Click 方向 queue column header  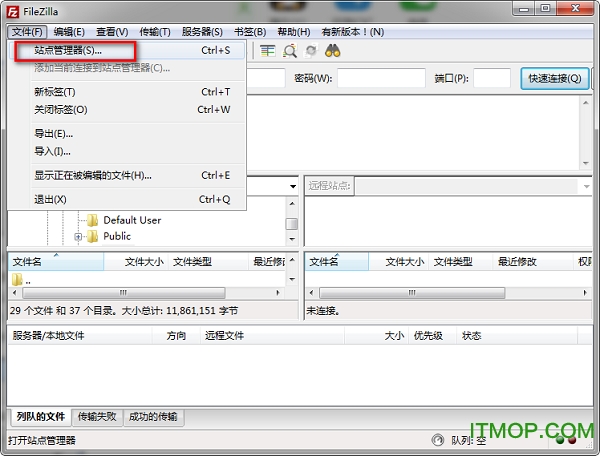[176, 336]
